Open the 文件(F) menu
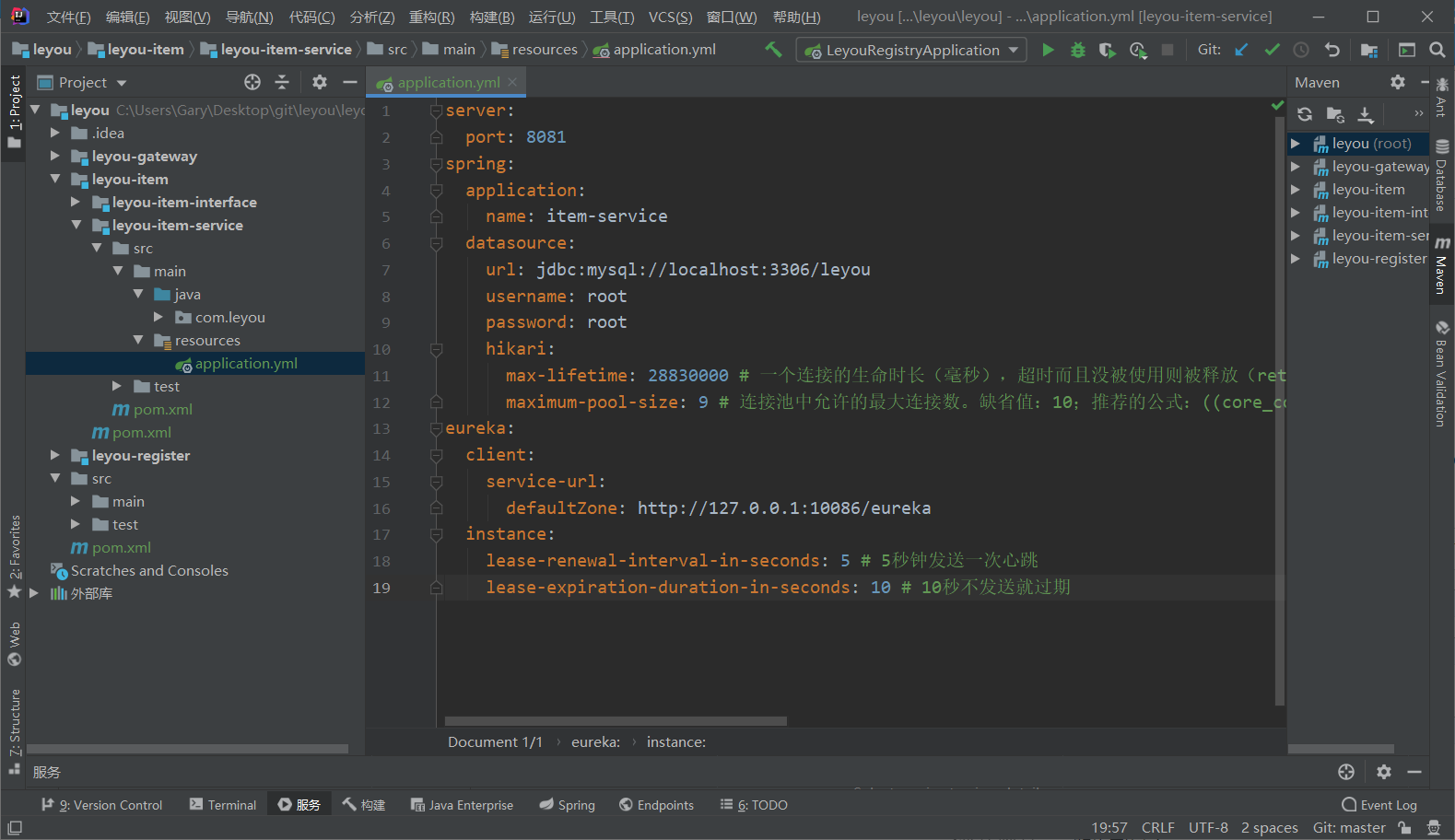1455x840 pixels. pos(69,17)
